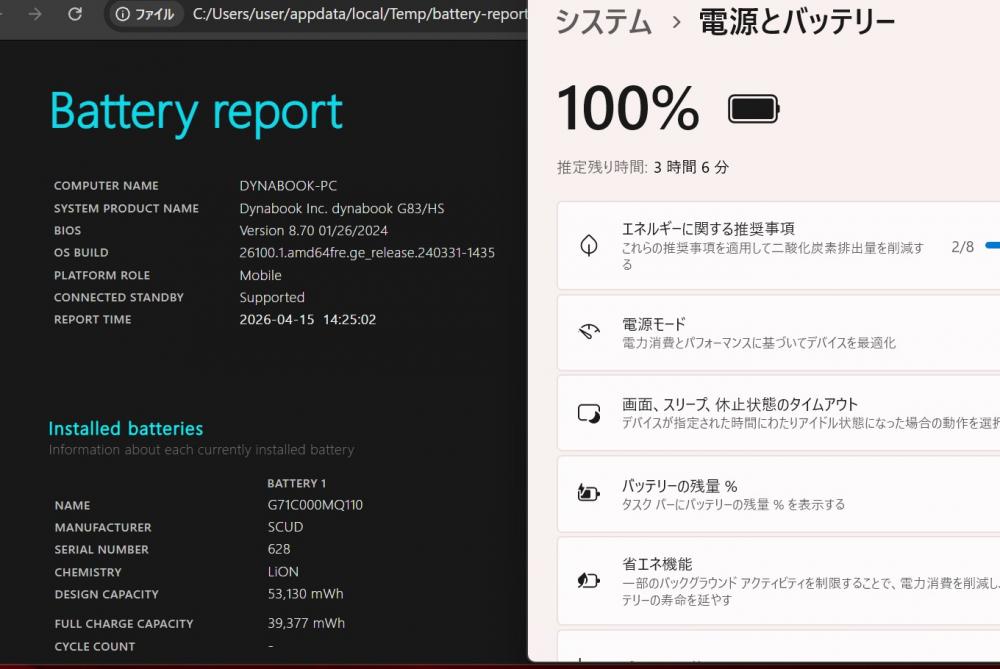This screenshot has width=1000, height=669.
Task: Click the screen and sleep timeout icon
Action: pyautogui.click(x=589, y=413)
